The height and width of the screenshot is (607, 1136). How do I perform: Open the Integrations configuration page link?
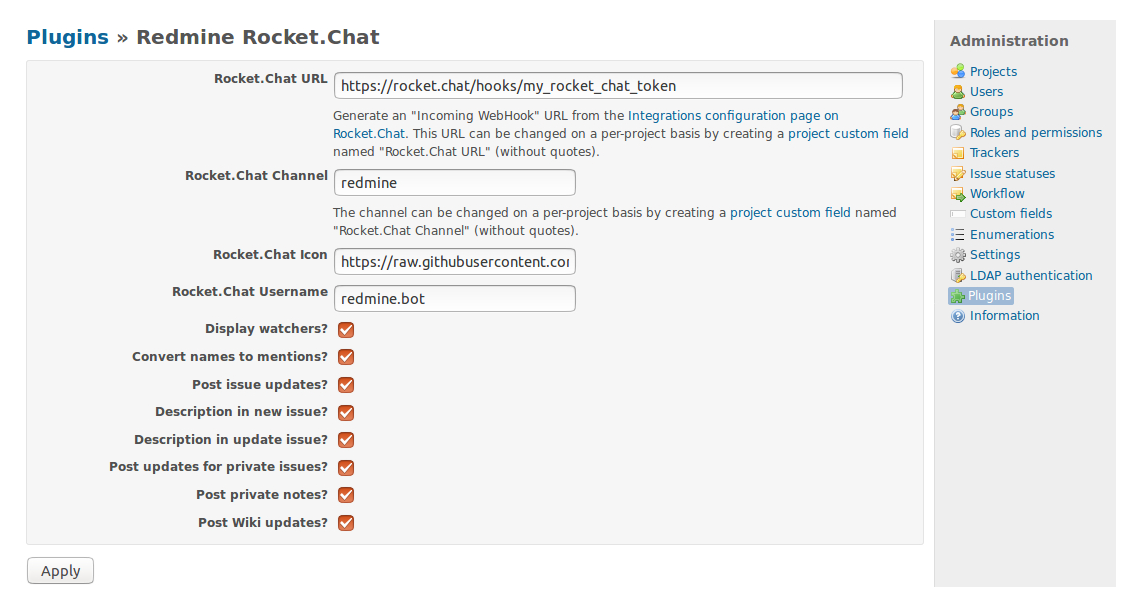[733, 116]
